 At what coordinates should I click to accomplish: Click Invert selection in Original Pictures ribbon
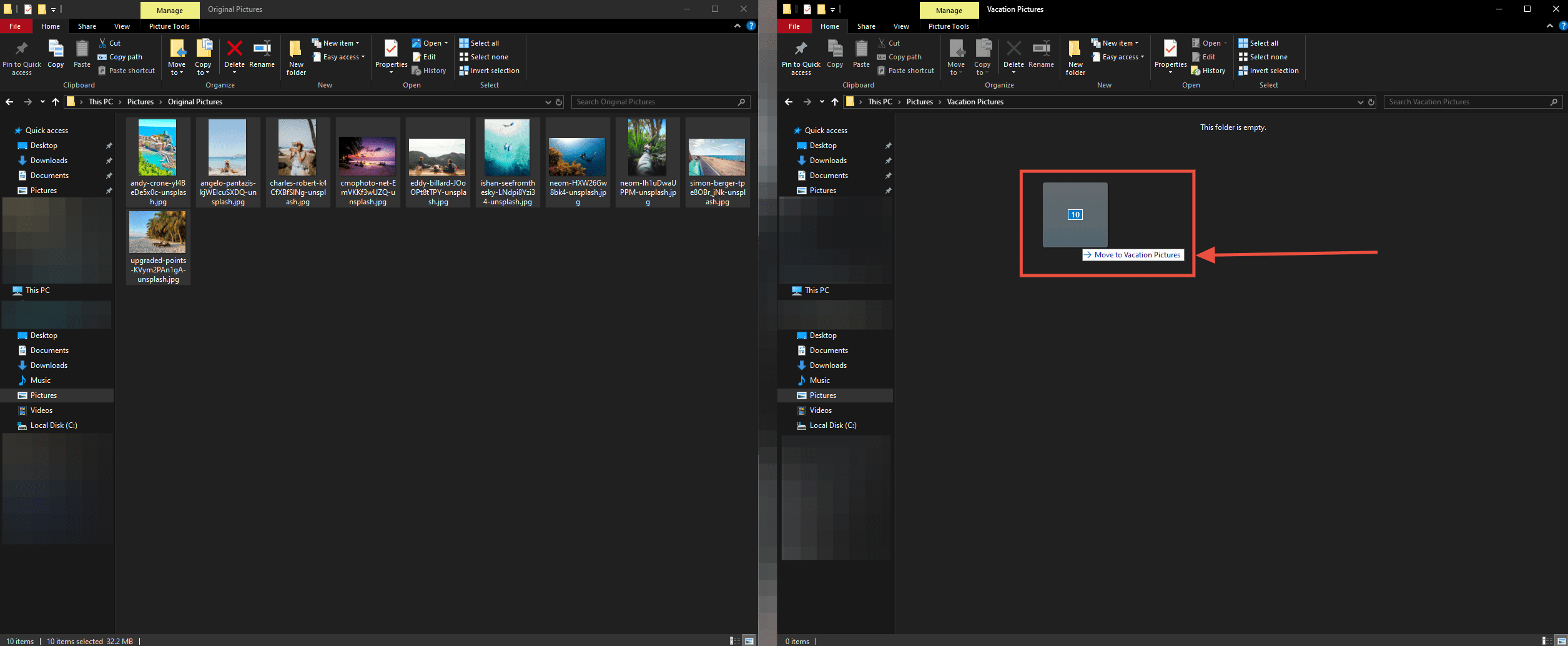489,71
